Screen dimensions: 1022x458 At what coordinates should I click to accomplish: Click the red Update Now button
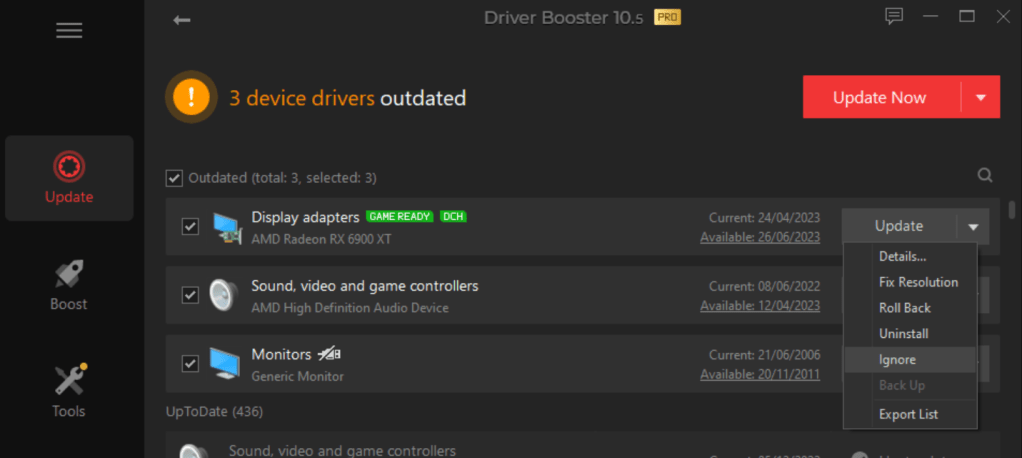(x=882, y=97)
